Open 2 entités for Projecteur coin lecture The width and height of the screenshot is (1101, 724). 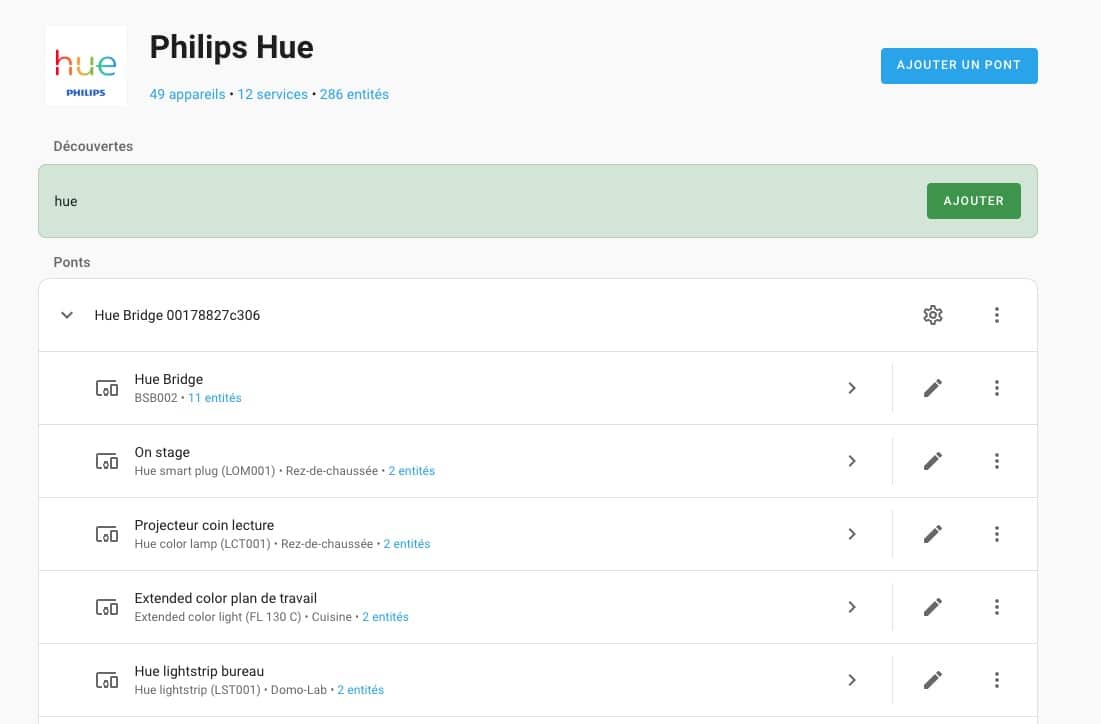pyautogui.click(x=407, y=544)
